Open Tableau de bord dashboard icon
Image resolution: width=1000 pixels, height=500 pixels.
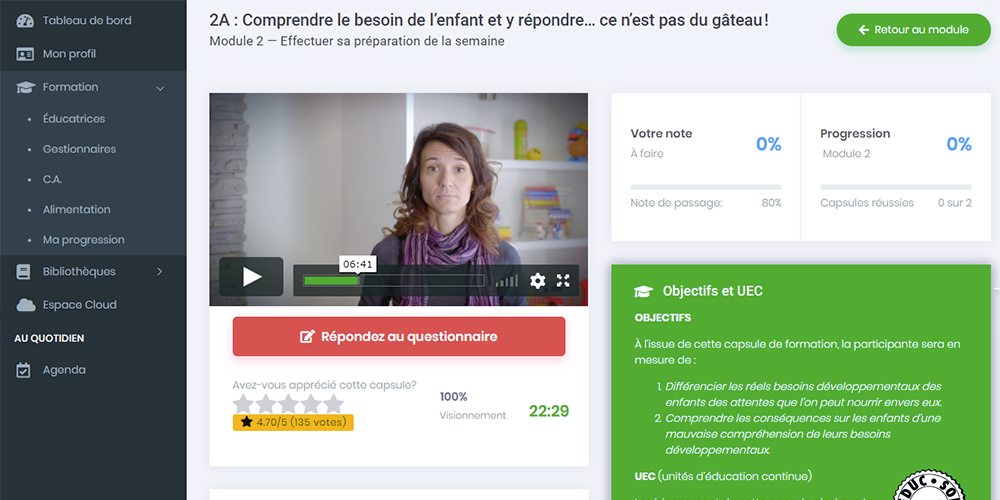click(25, 20)
